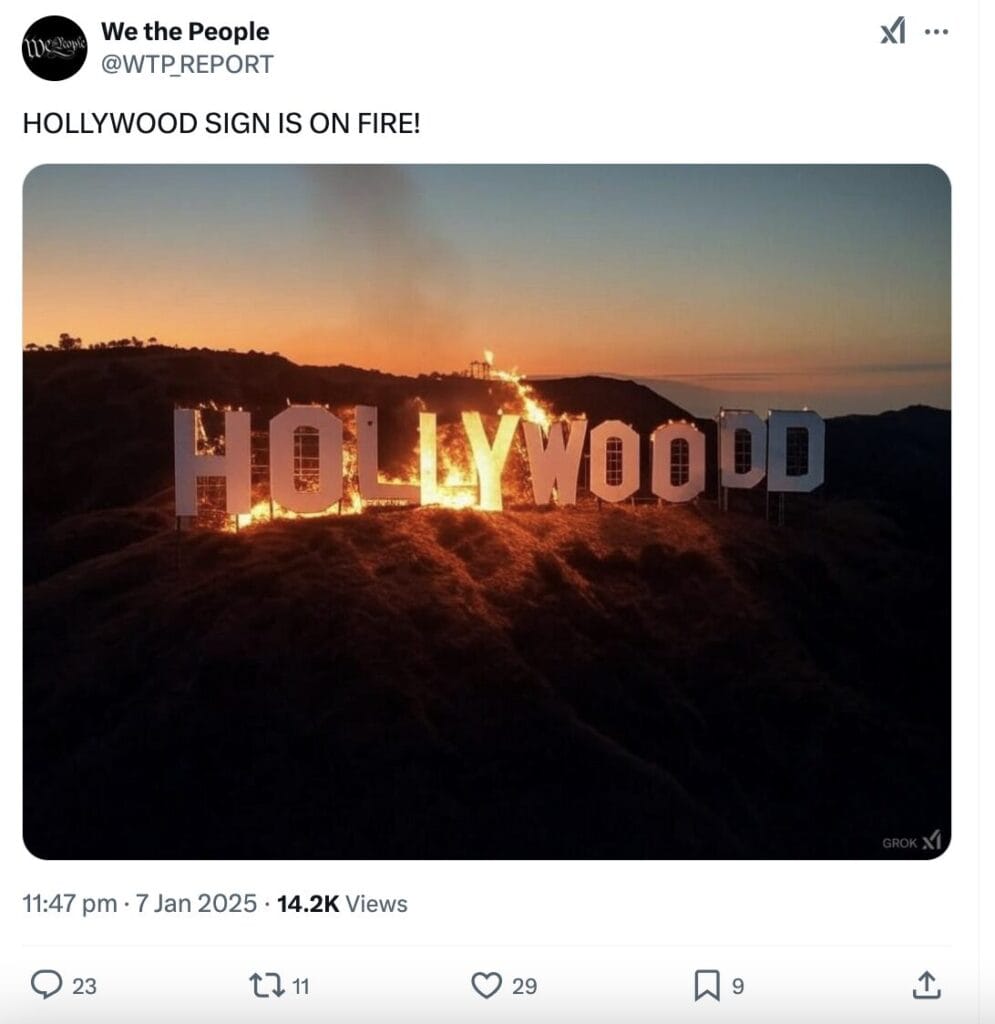Click the 7 Jan 2025 date link

[x=196, y=904]
